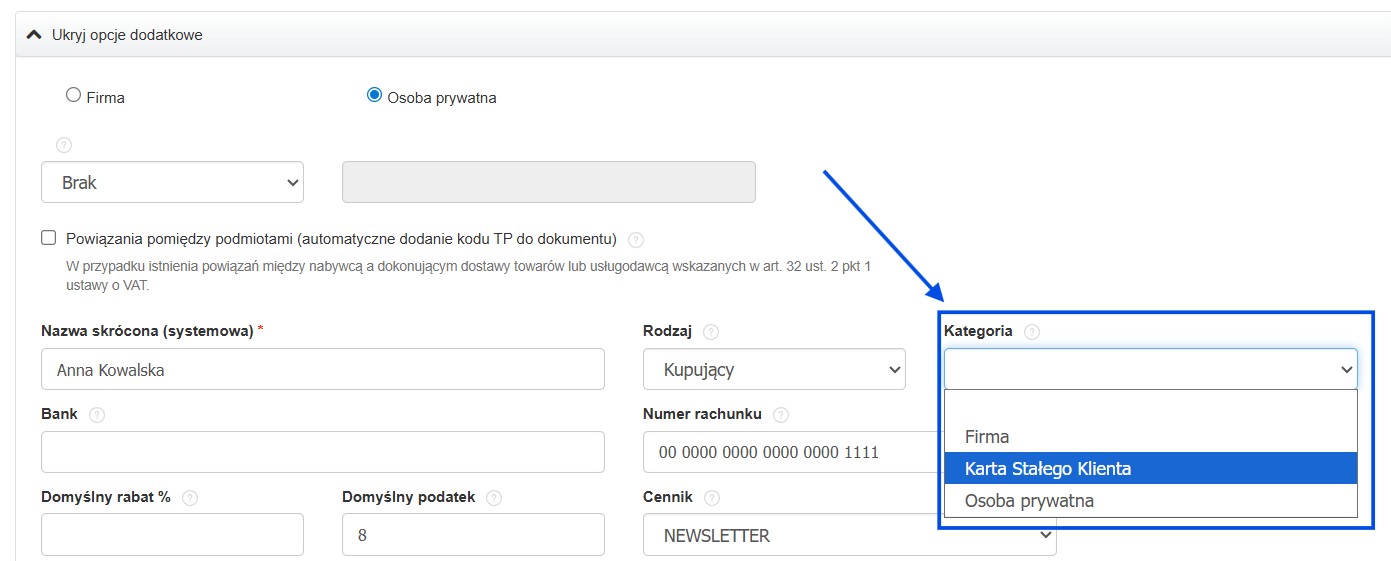This screenshot has height=561, width=1391.
Task: Open the Kategoria dropdown
Action: click(1150, 369)
